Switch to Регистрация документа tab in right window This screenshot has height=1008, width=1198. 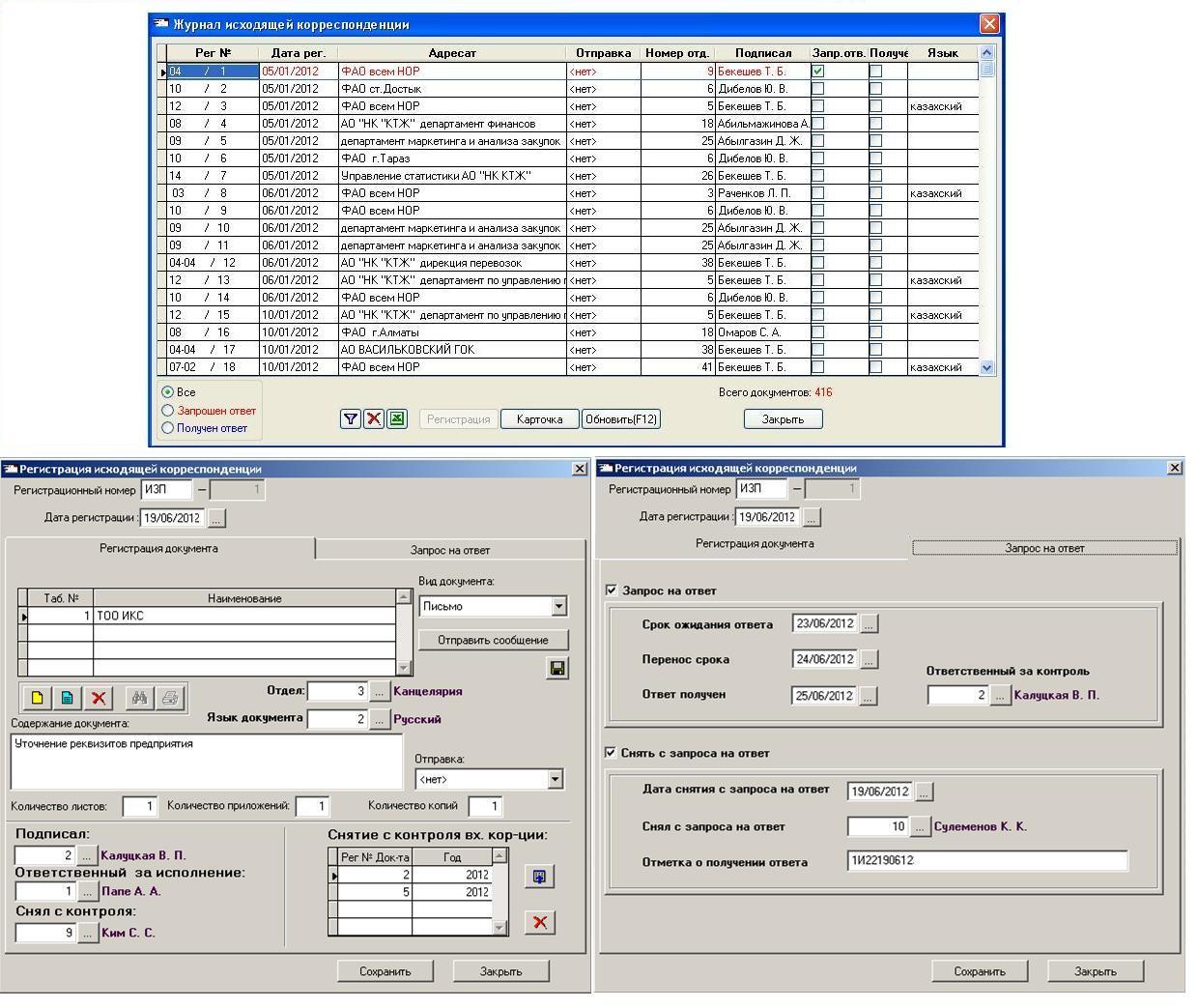[x=755, y=544]
